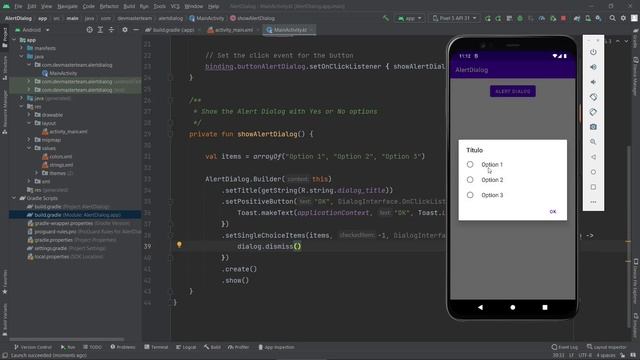640x360 pixels.
Task: Open the Event Log
Action: point(564,347)
